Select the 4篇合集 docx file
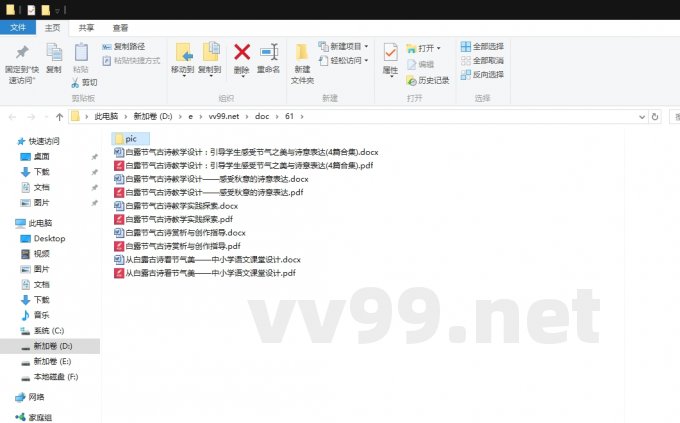This screenshot has width=680, height=423. (246, 152)
